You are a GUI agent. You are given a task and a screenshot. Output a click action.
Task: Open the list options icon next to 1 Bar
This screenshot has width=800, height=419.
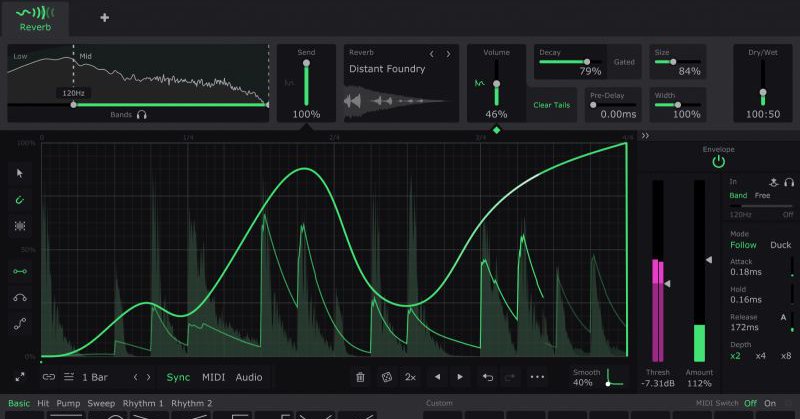pos(69,377)
